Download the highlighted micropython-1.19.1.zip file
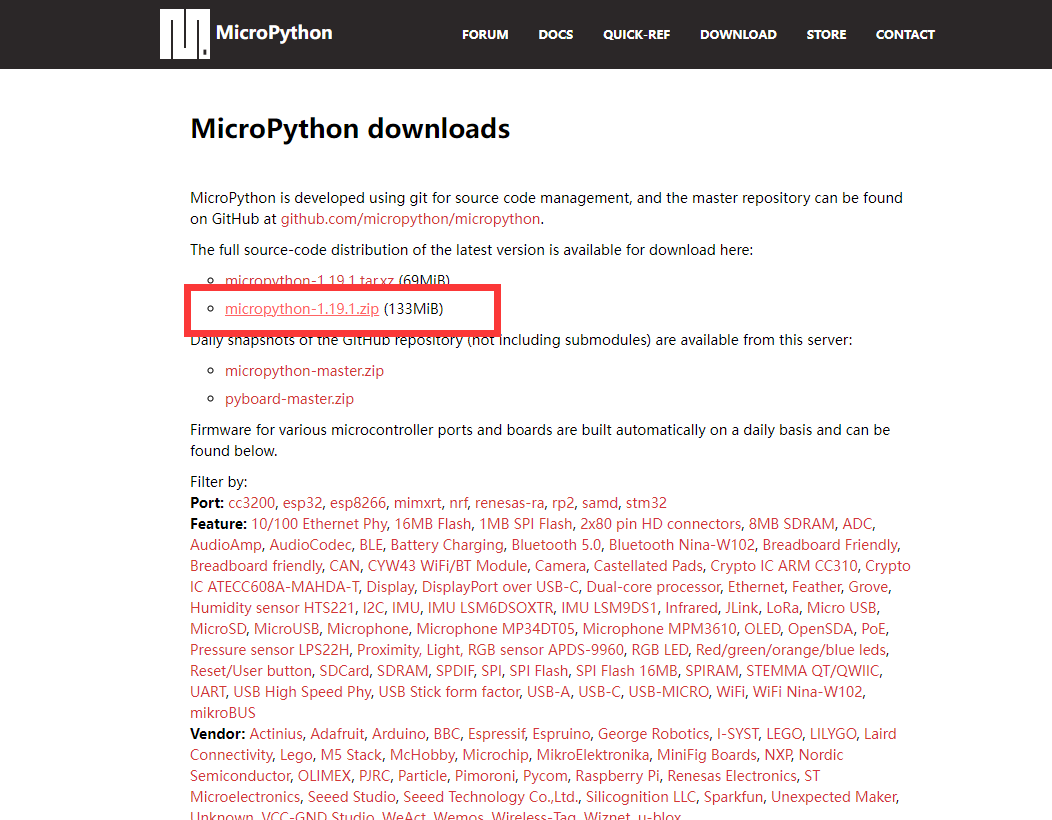This screenshot has width=1052, height=820. (301, 309)
